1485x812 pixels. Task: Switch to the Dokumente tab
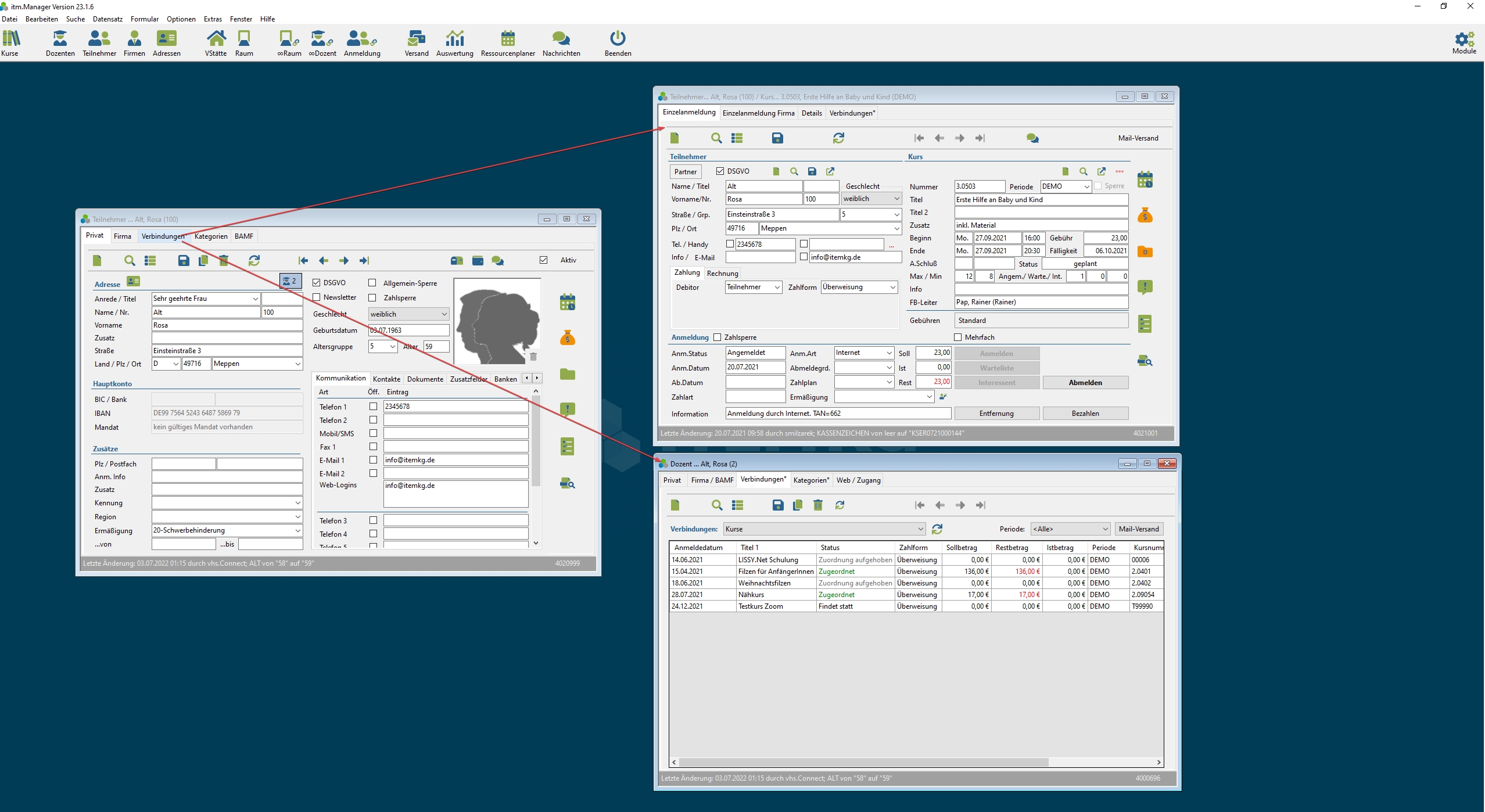click(425, 379)
